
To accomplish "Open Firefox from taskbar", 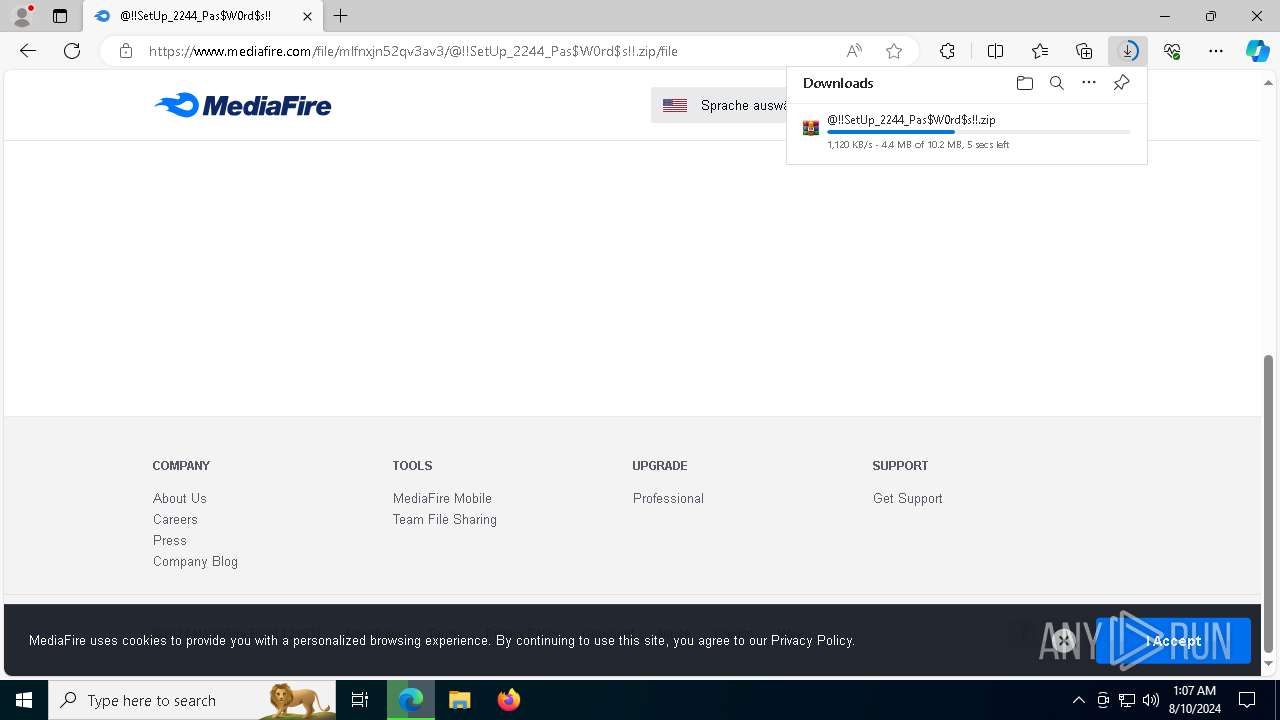I will pyautogui.click(x=509, y=700).
